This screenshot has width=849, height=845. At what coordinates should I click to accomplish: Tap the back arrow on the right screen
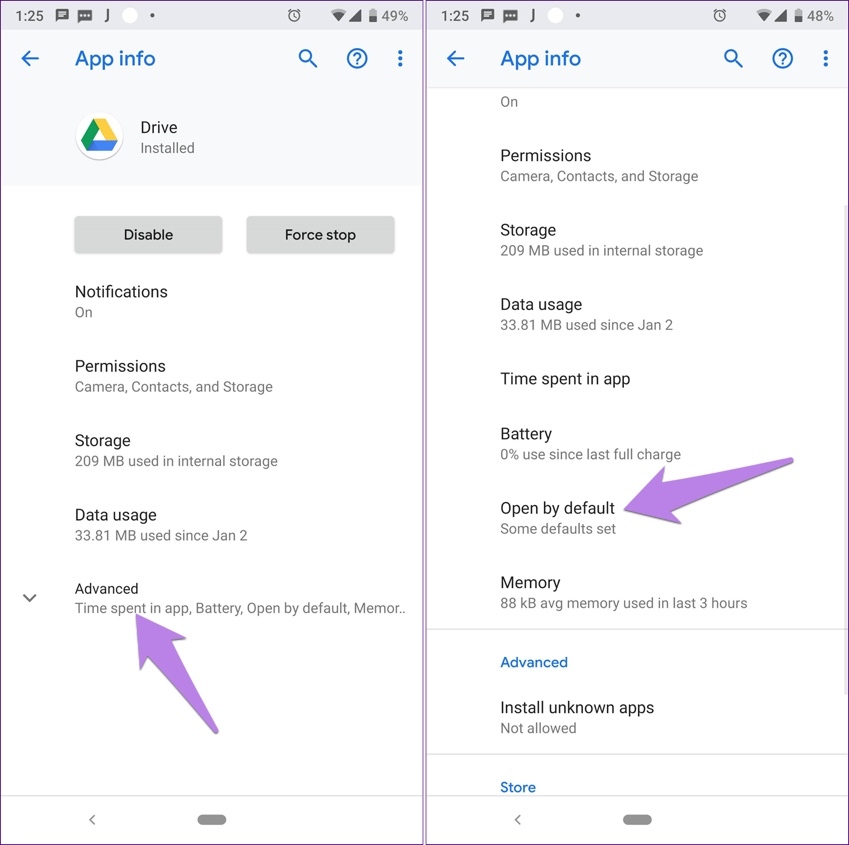click(x=456, y=59)
